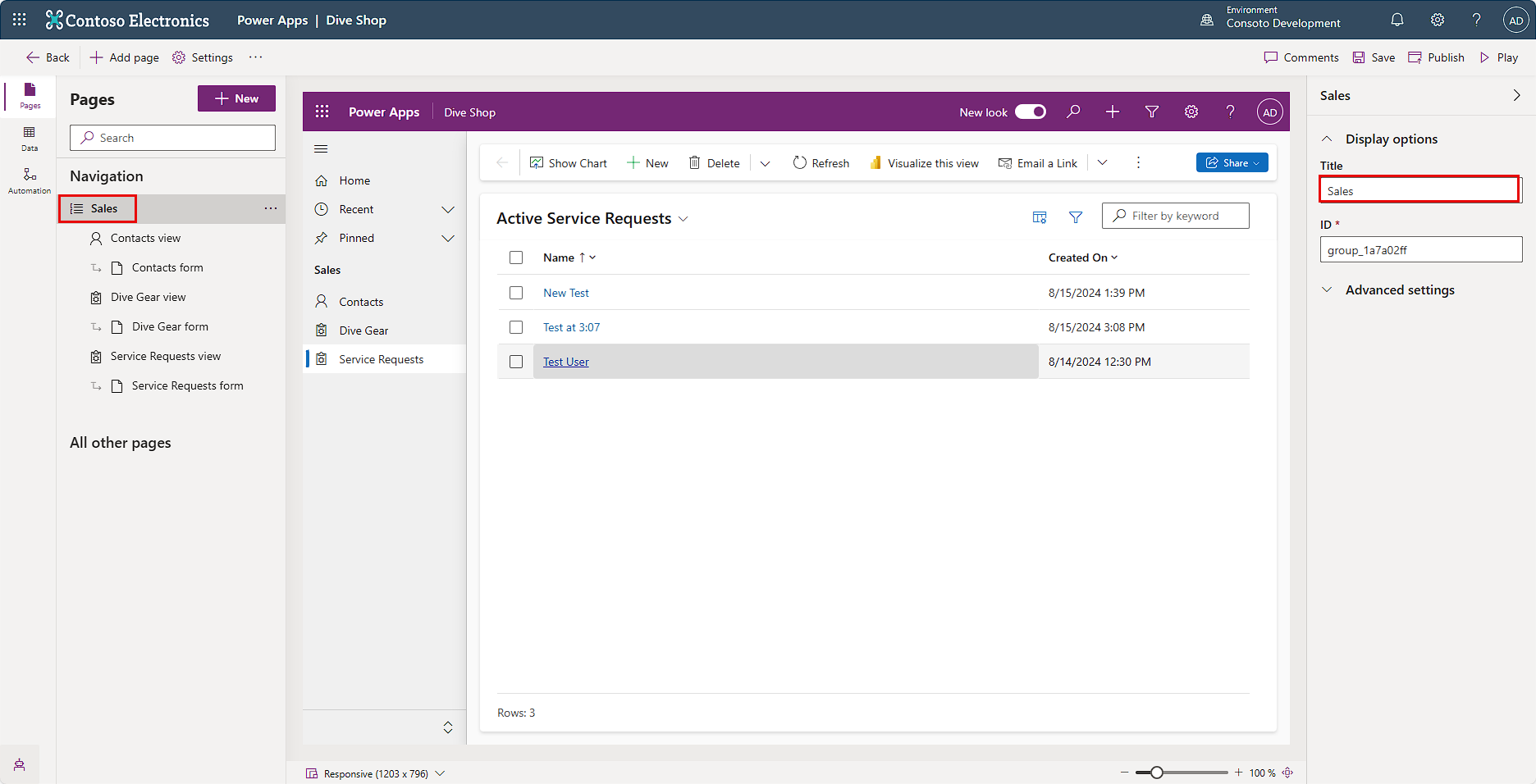1536x784 pixels.
Task: Click the Title input field showing Sales
Action: coord(1419,189)
